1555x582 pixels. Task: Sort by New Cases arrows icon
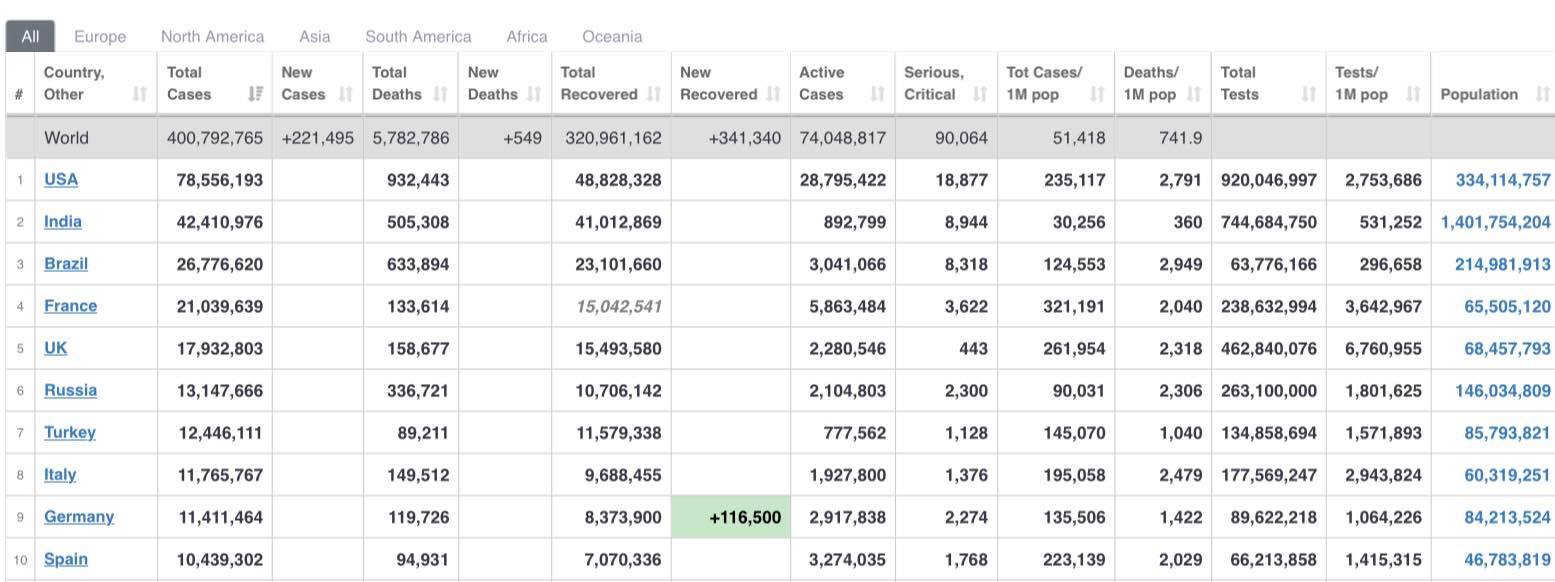pyautogui.click(x=346, y=95)
